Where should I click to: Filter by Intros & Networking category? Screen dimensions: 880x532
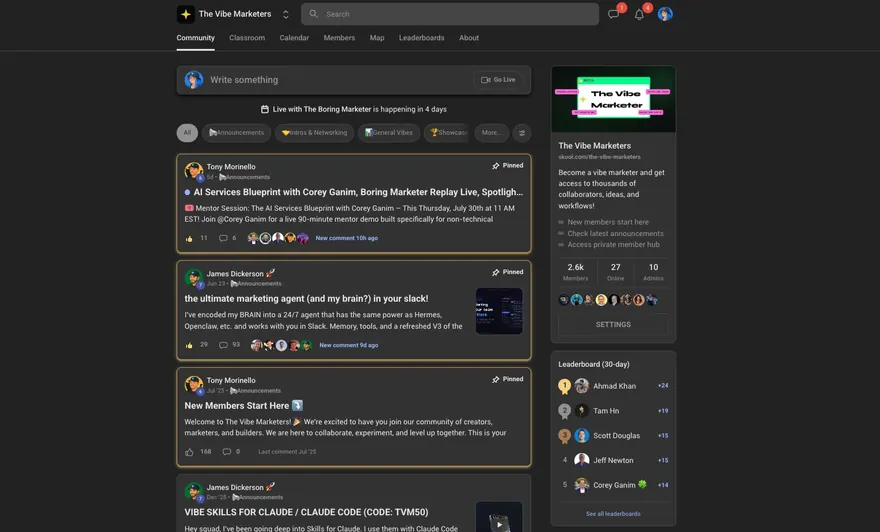[314, 132]
